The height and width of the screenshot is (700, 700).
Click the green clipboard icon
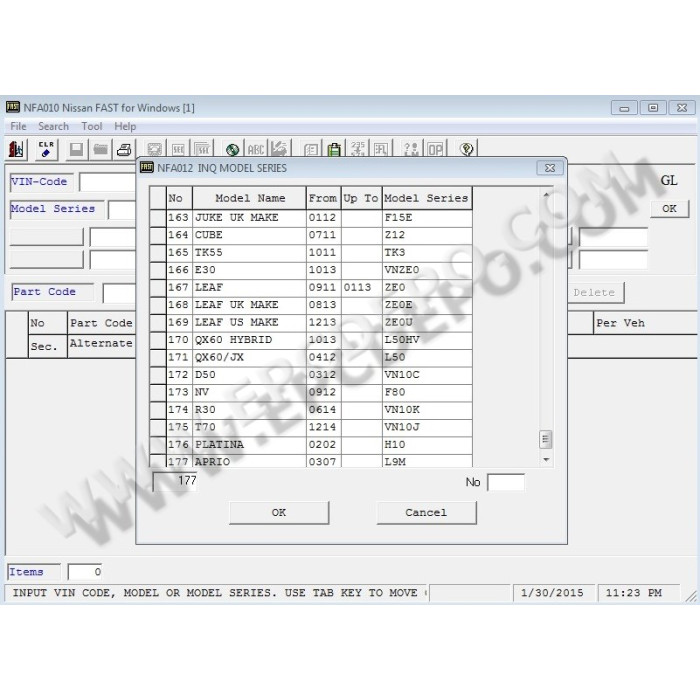click(334, 150)
